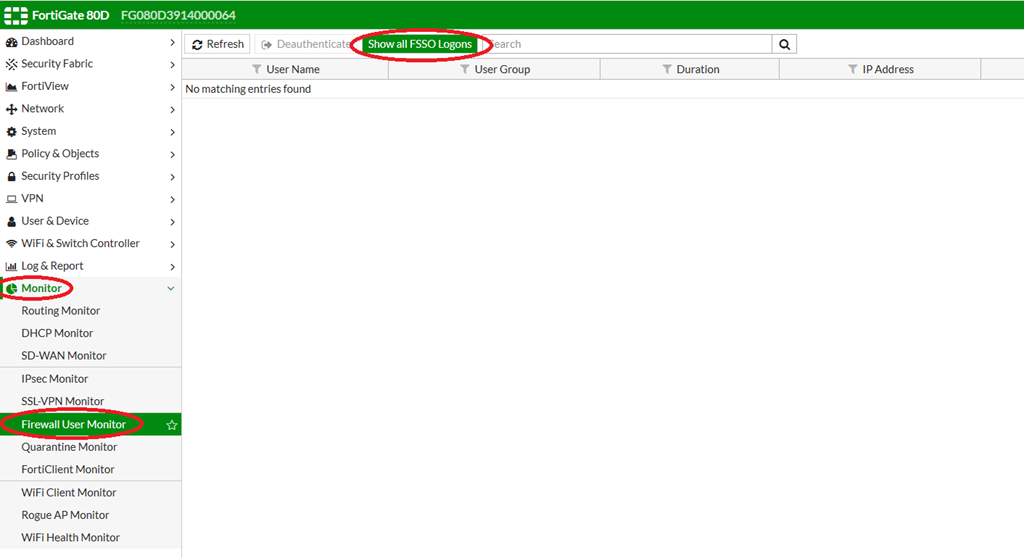Open the Network menu label
This screenshot has height=558, width=1024.
point(42,108)
